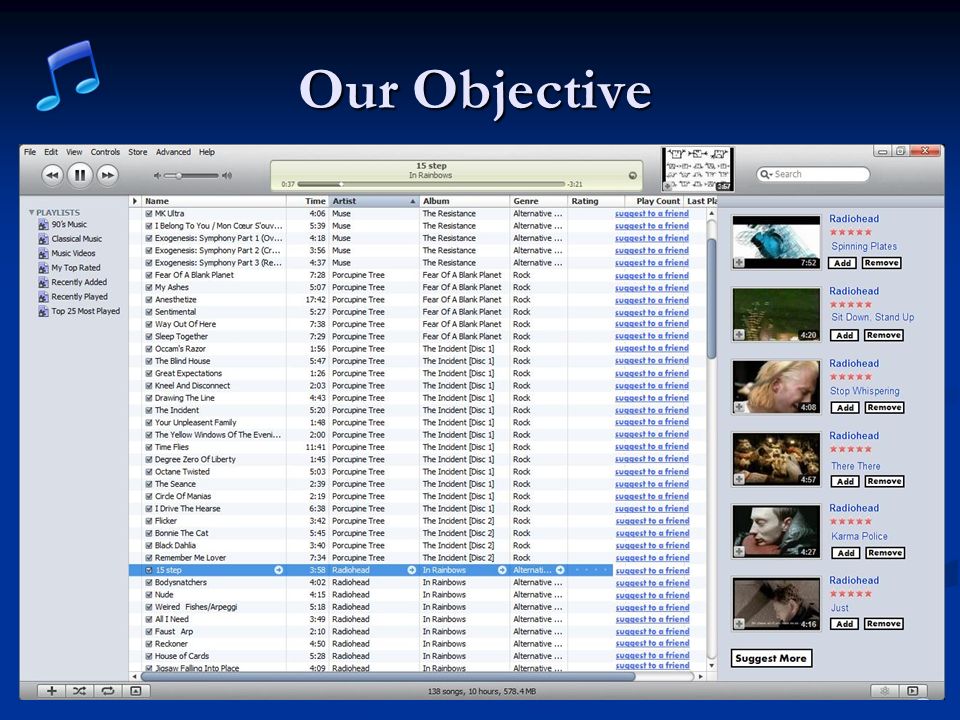Click the add playlist plus button
The height and width of the screenshot is (720, 960).
tap(52, 691)
